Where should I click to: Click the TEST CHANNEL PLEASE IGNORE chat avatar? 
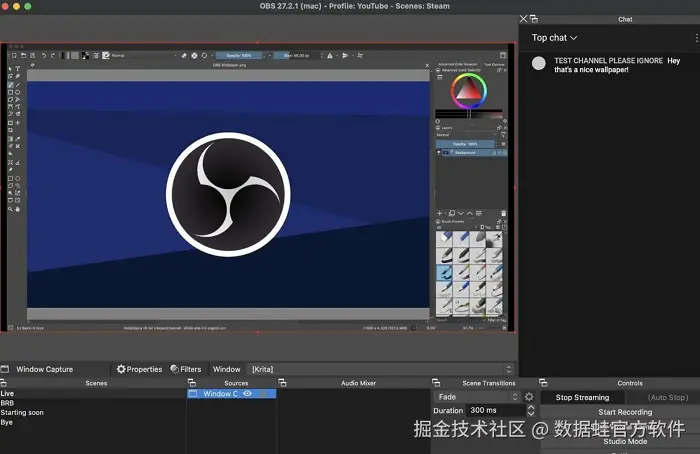[538, 63]
